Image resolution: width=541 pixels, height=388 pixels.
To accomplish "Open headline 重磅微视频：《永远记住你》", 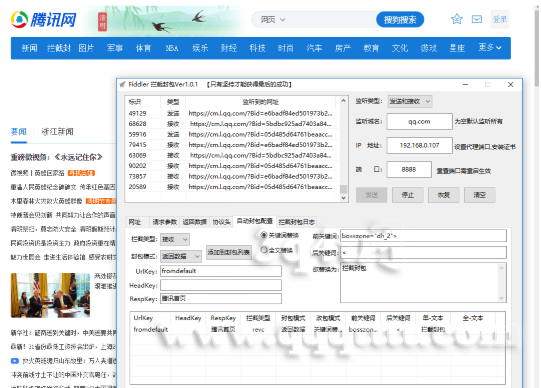I will point(56,157).
